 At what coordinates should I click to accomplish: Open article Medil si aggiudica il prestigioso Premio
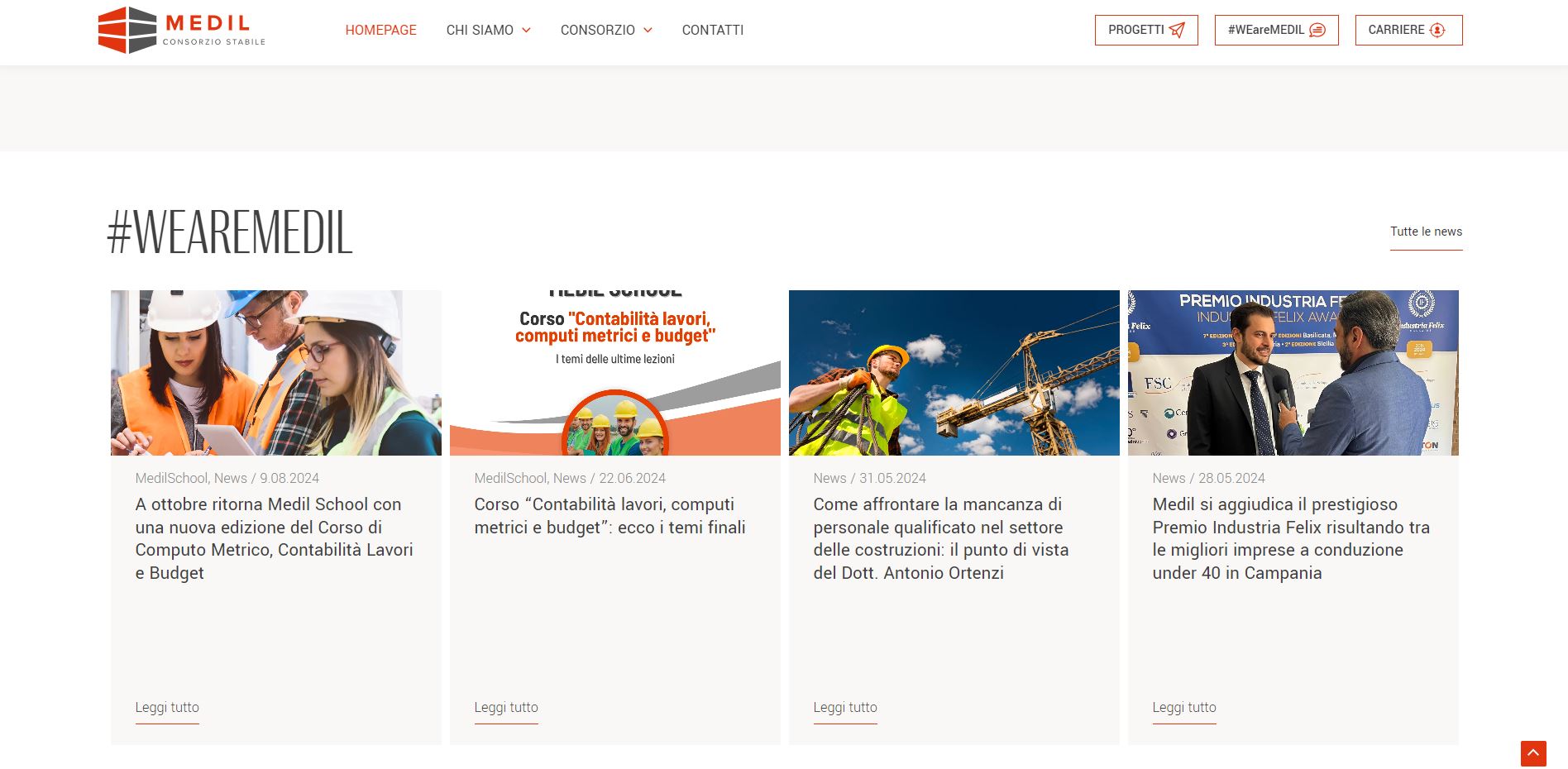click(1291, 538)
